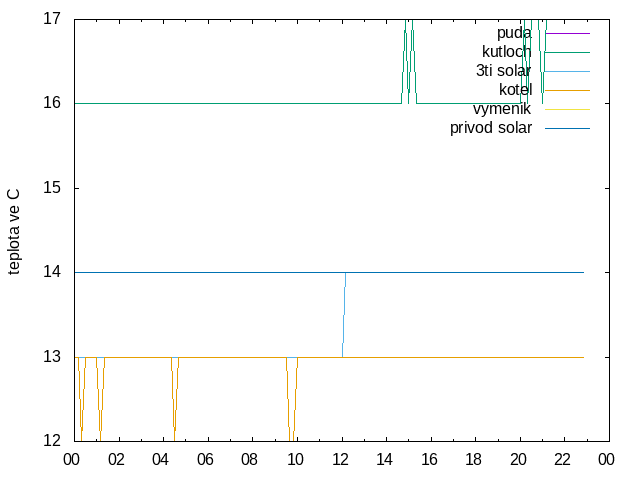The height and width of the screenshot is (480, 640).
Task: Click the y-axis tick label 13
Action: click(x=52, y=357)
